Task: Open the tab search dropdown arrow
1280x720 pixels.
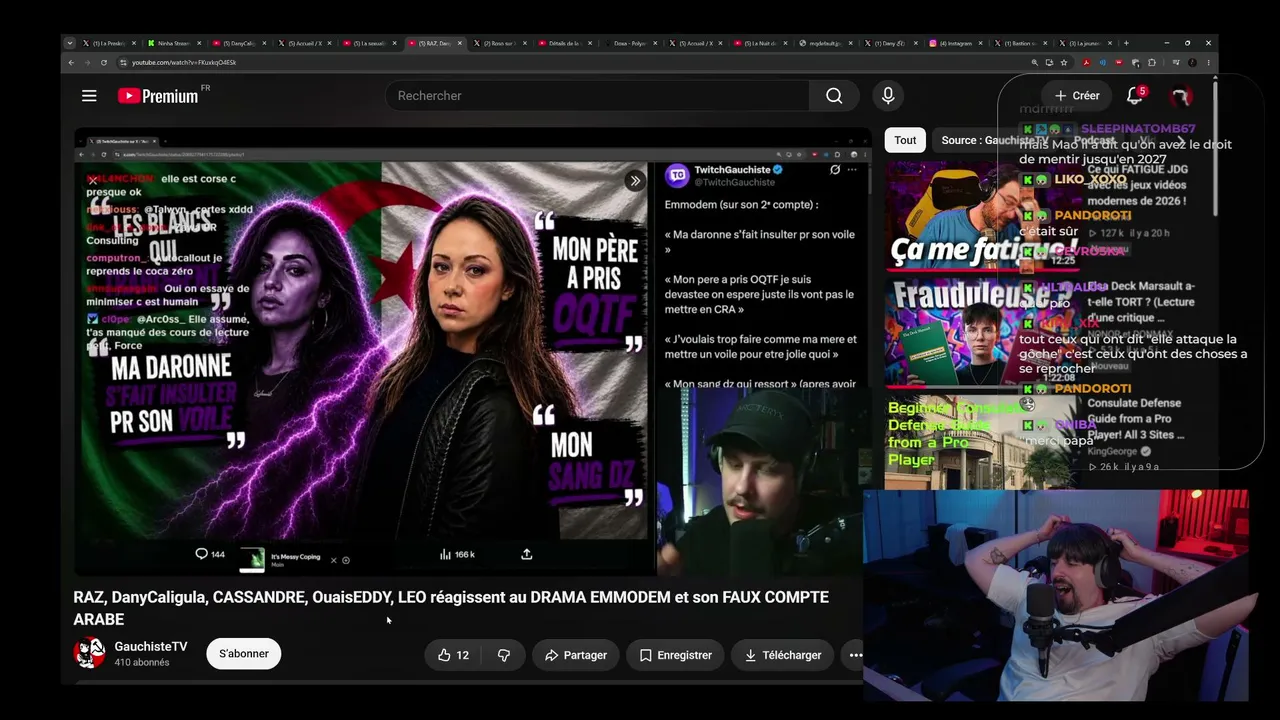Action: pos(70,43)
